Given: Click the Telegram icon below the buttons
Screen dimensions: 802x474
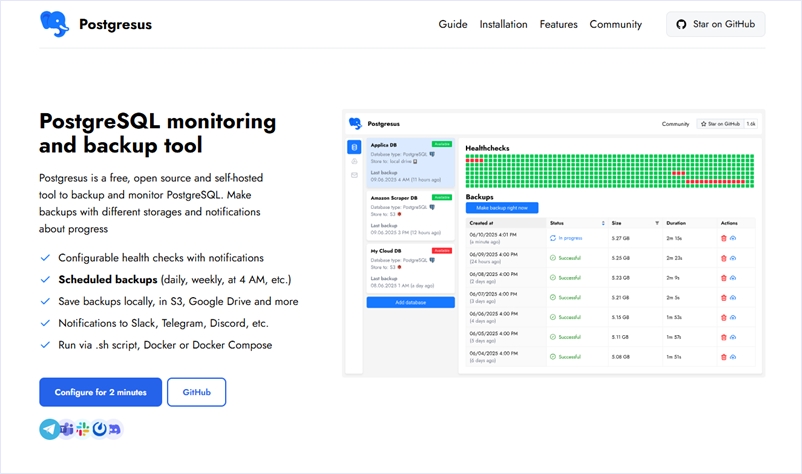Looking at the screenshot, I should click(49, 429).
